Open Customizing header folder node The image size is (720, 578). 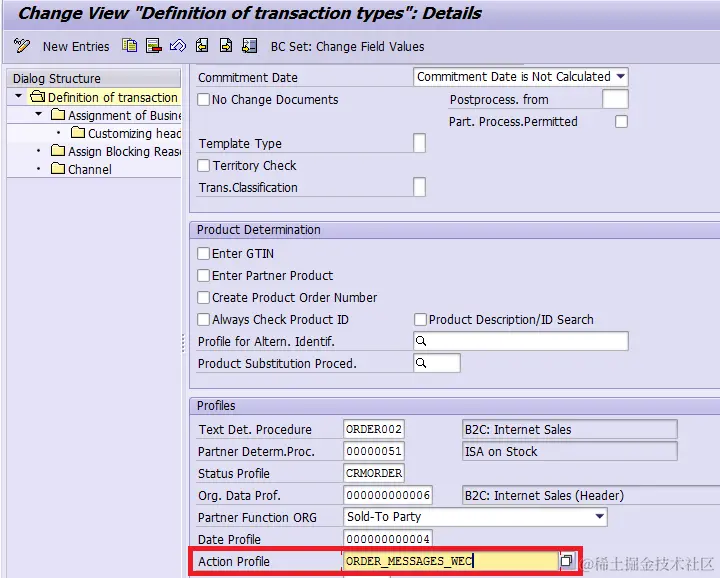(126, 133)
